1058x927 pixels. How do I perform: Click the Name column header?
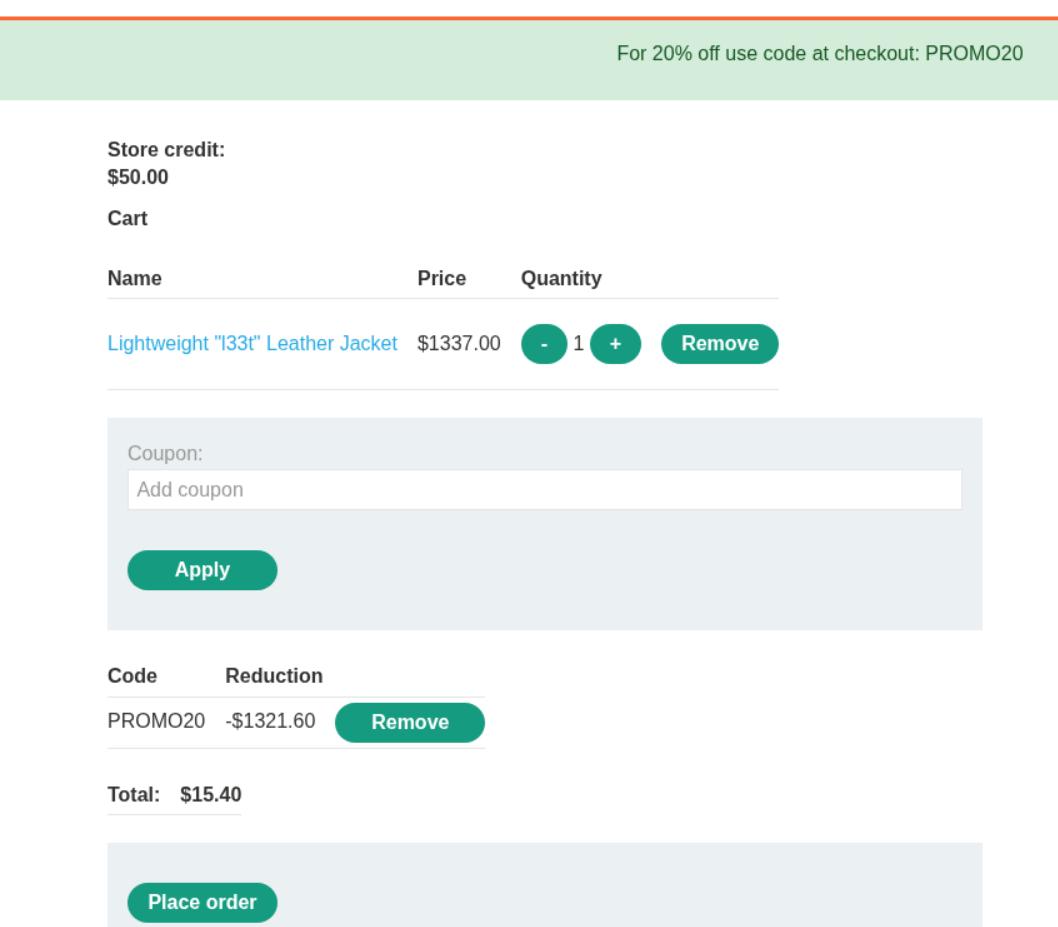[134, 278]
